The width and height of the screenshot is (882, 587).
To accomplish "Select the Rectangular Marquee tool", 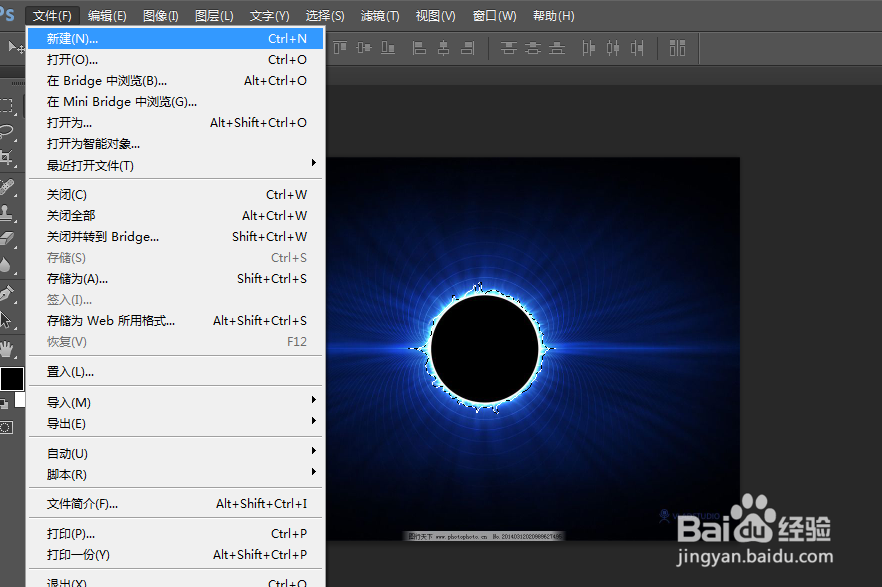I will click(x=7, y=105).
